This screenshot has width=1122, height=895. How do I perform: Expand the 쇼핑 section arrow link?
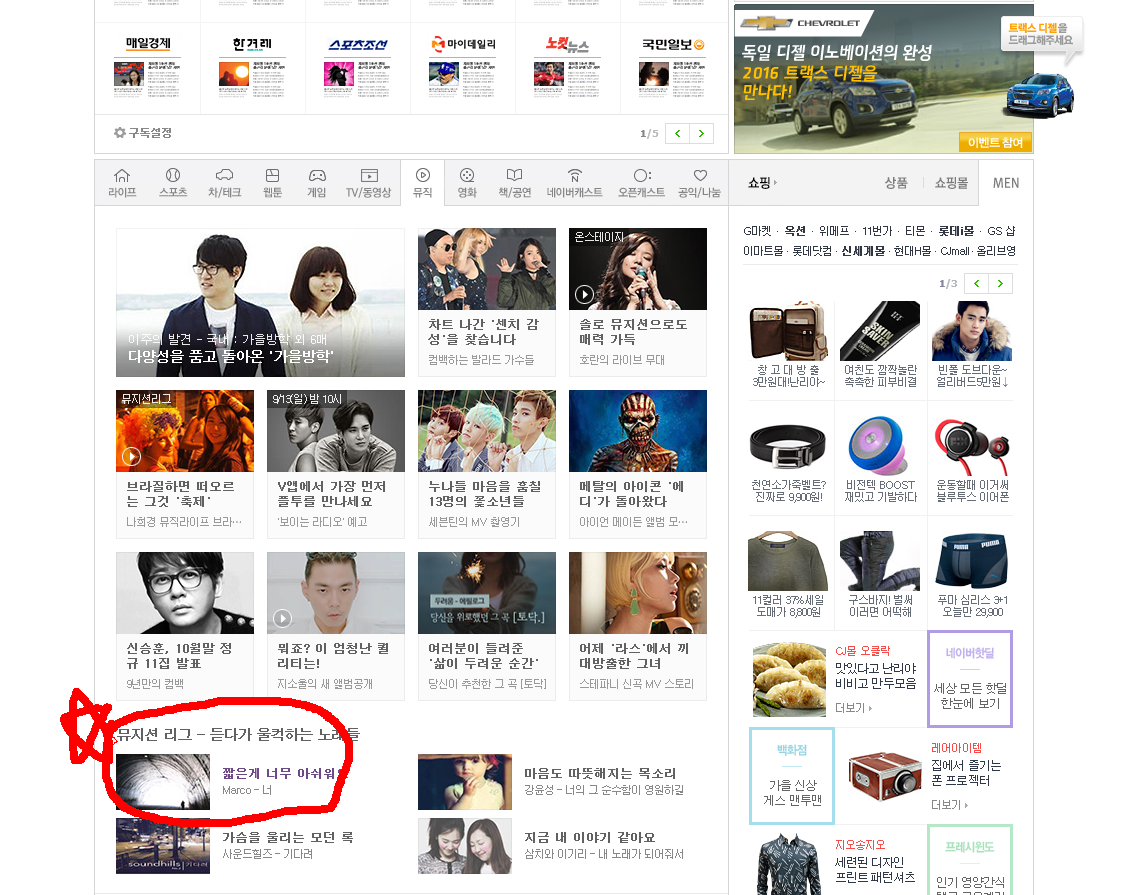(763, 183)
